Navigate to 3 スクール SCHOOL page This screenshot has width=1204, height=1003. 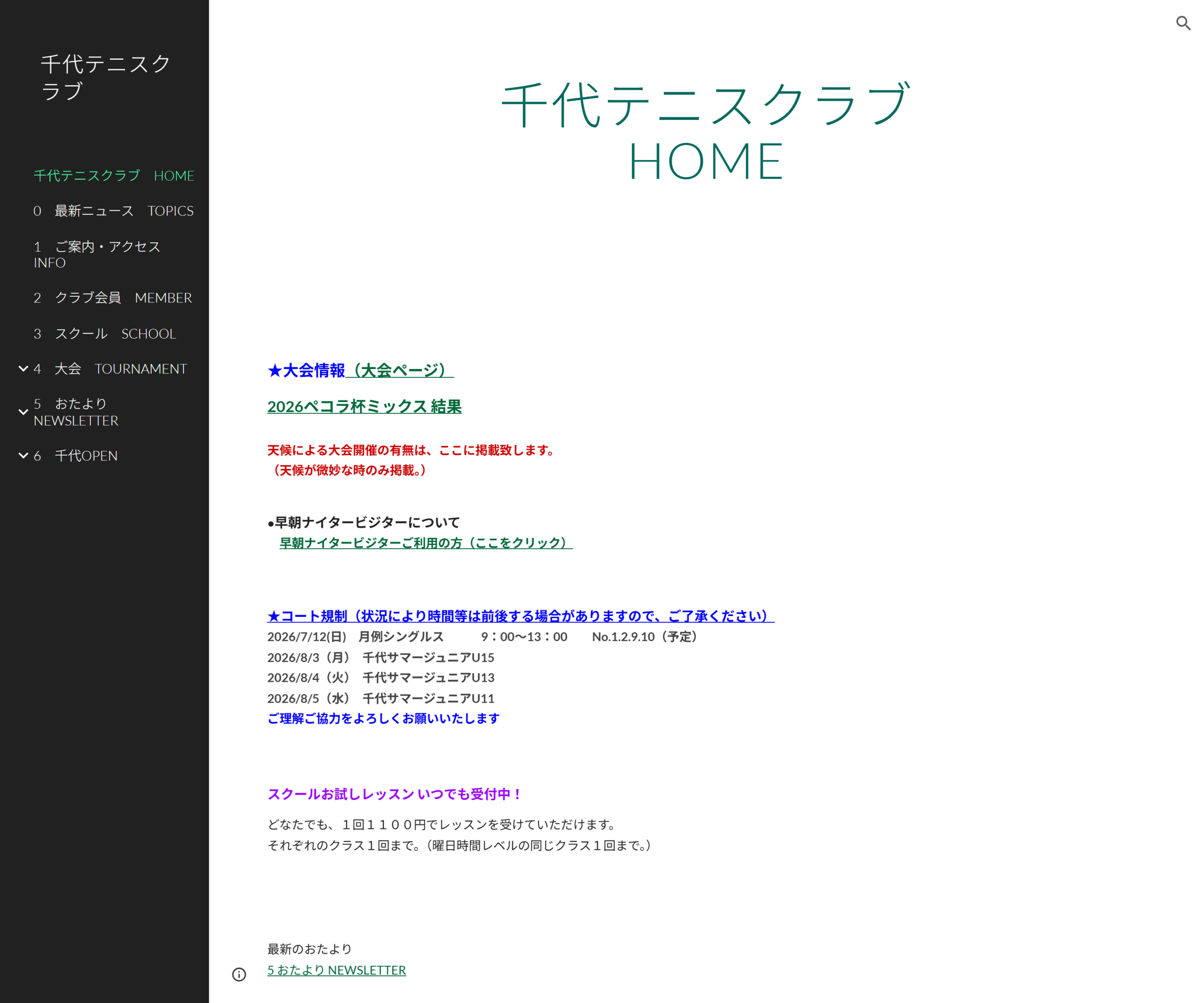tap(104, 333)
